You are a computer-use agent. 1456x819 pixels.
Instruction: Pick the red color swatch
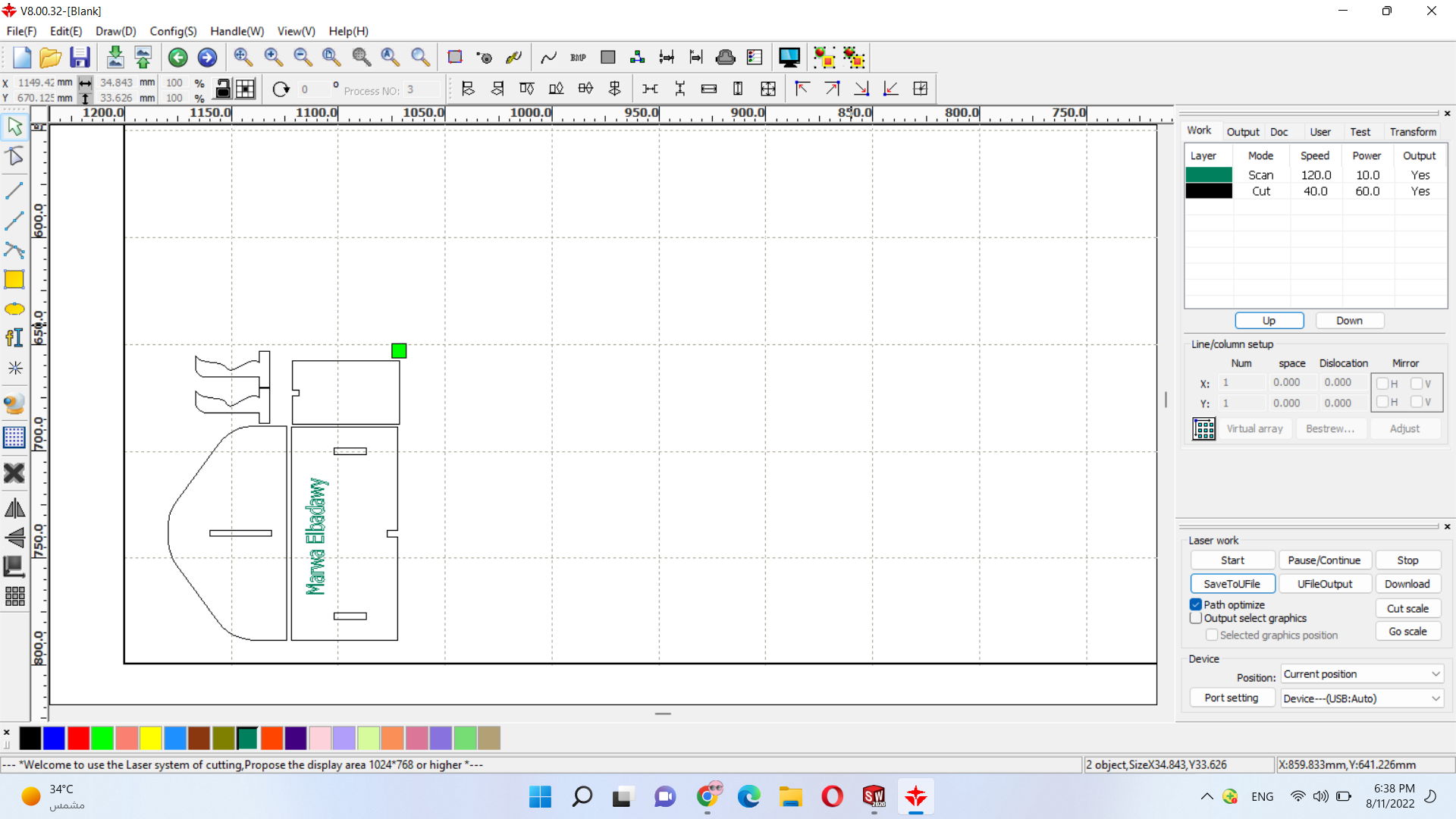(x=78, y=738)
